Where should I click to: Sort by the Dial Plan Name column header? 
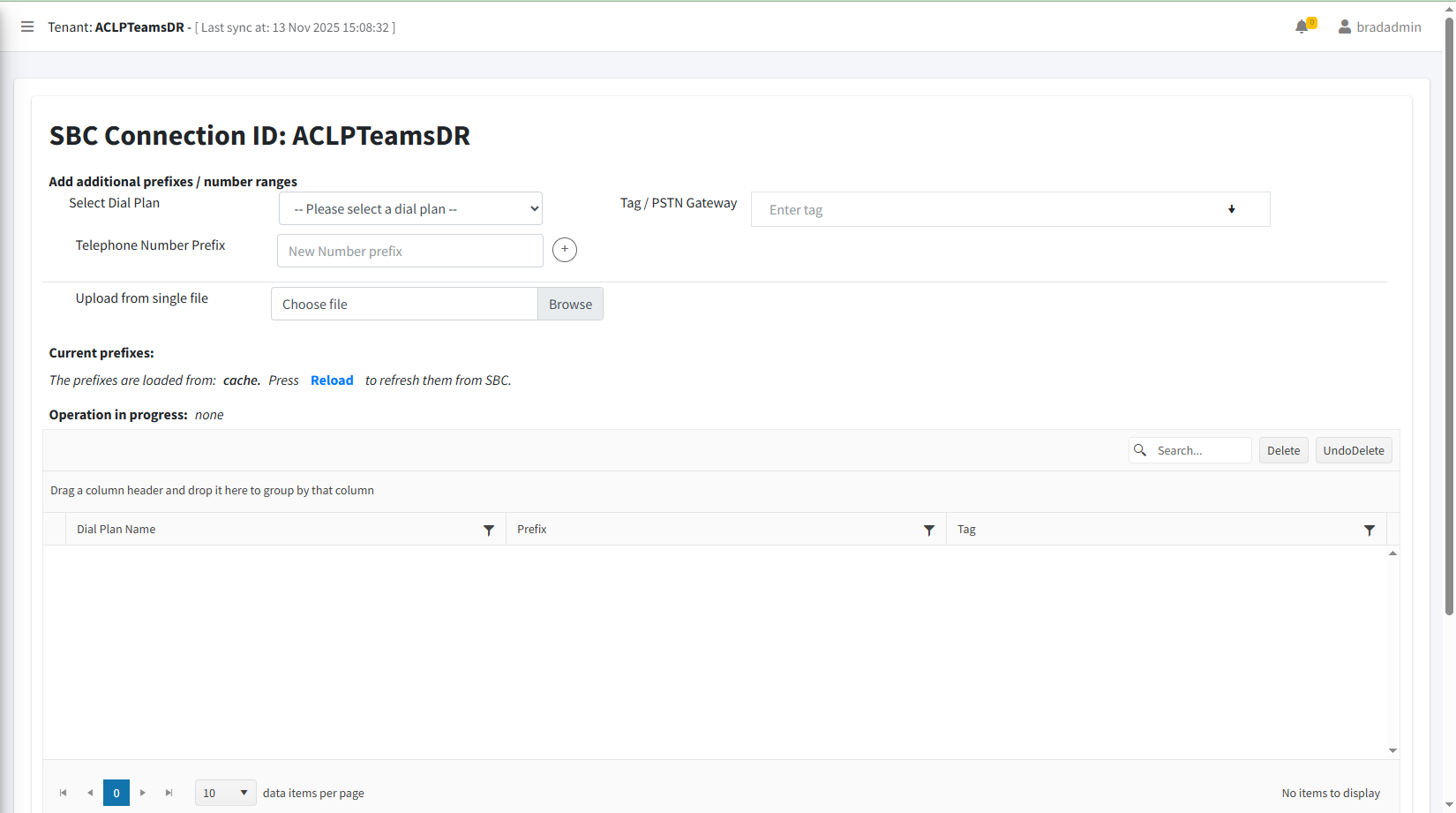pyautogui.click(x=116, y=530)
